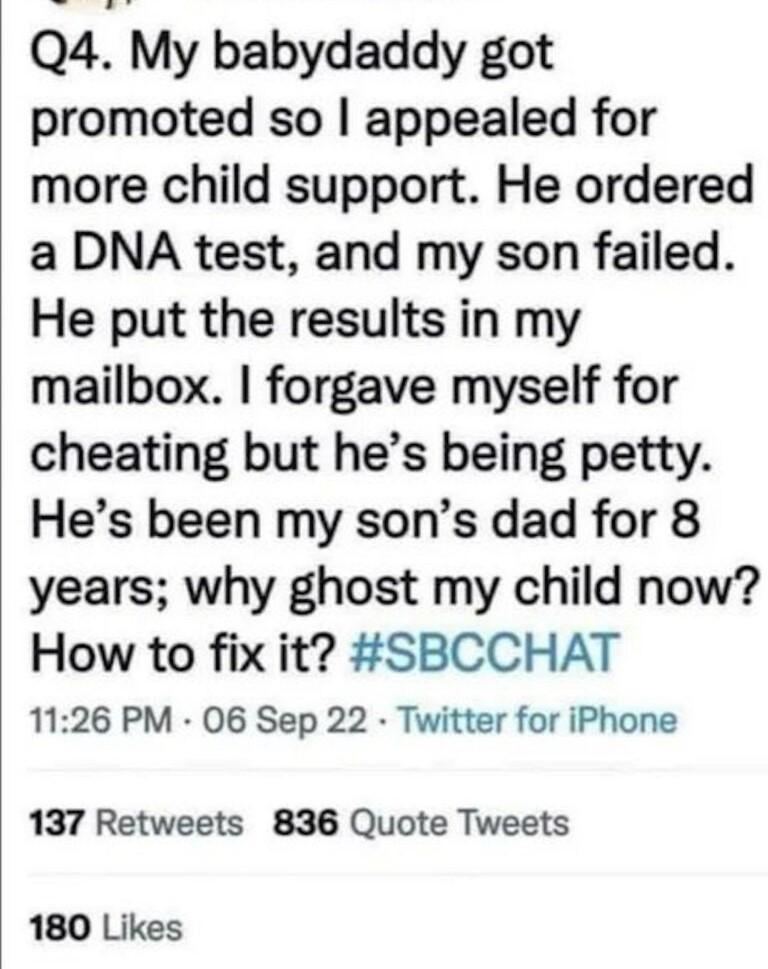The image size is (768, 969).
Task: Click the word 'cheating' in the tweet
Action: [x=125, y=455]
